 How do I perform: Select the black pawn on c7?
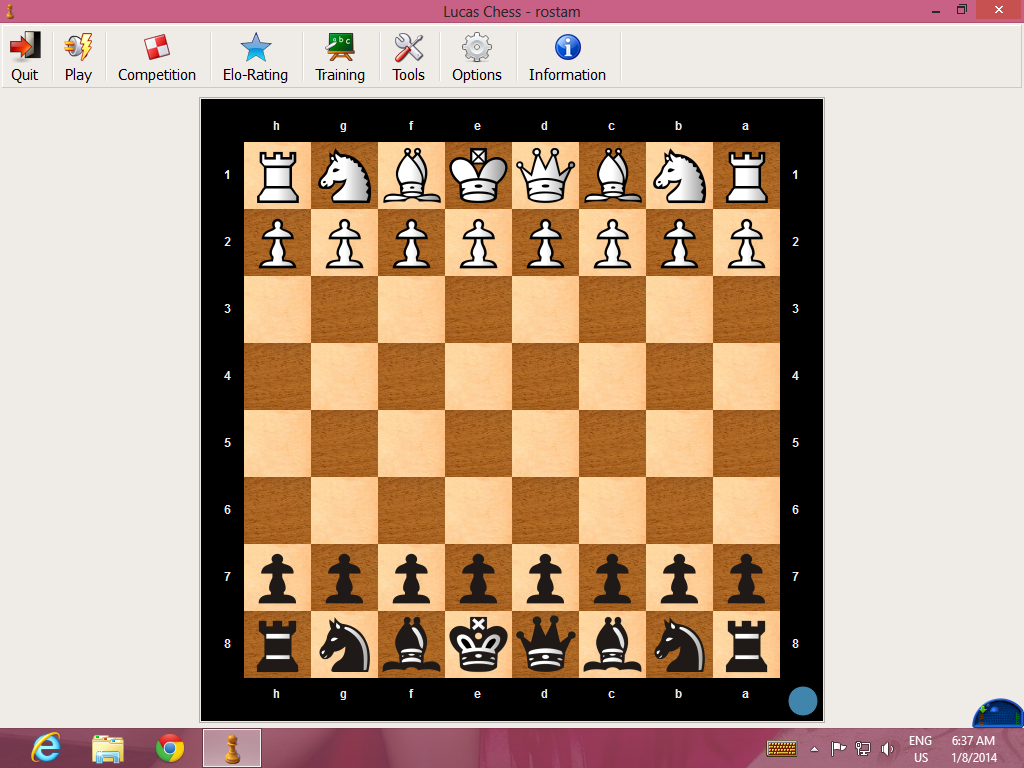coord(613,578)
